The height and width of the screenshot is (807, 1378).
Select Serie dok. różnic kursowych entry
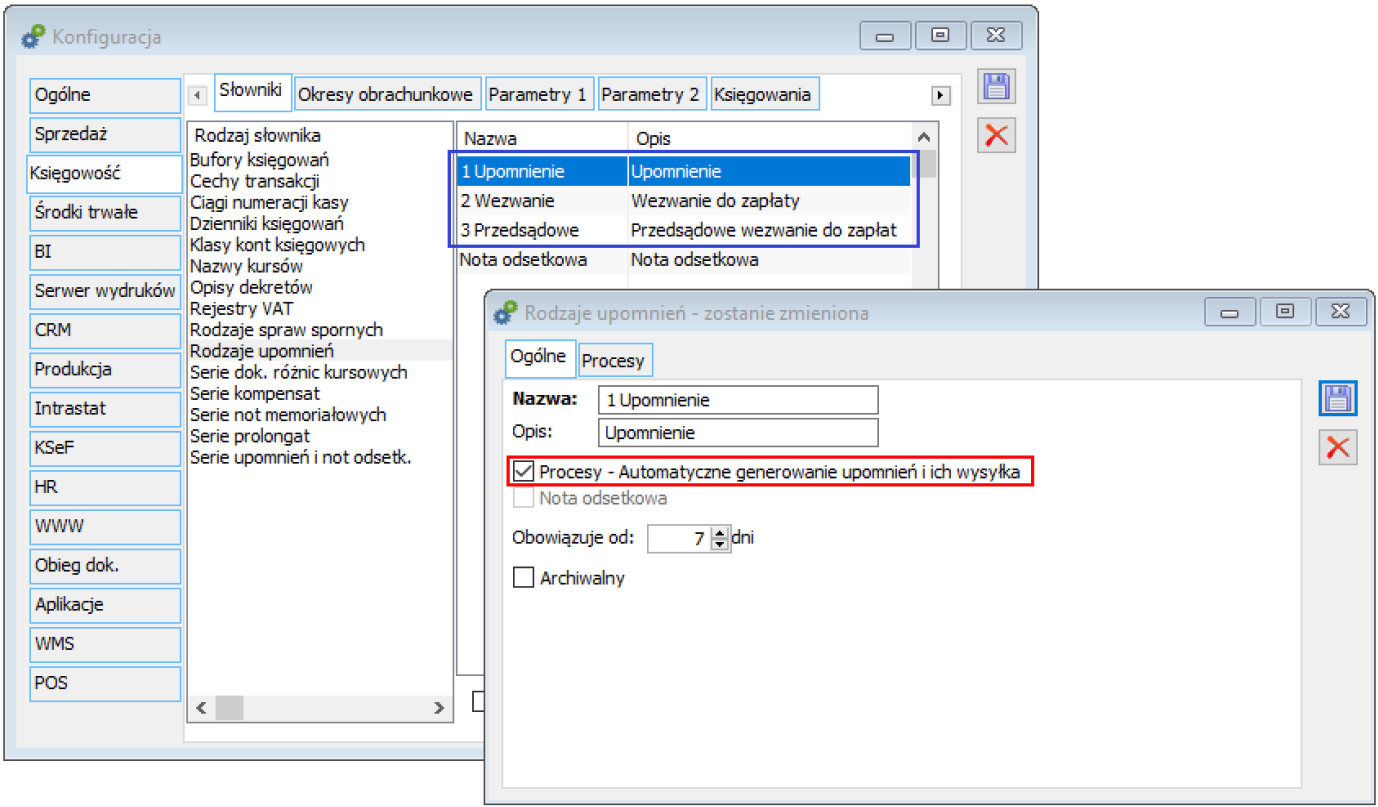[320, 372]
